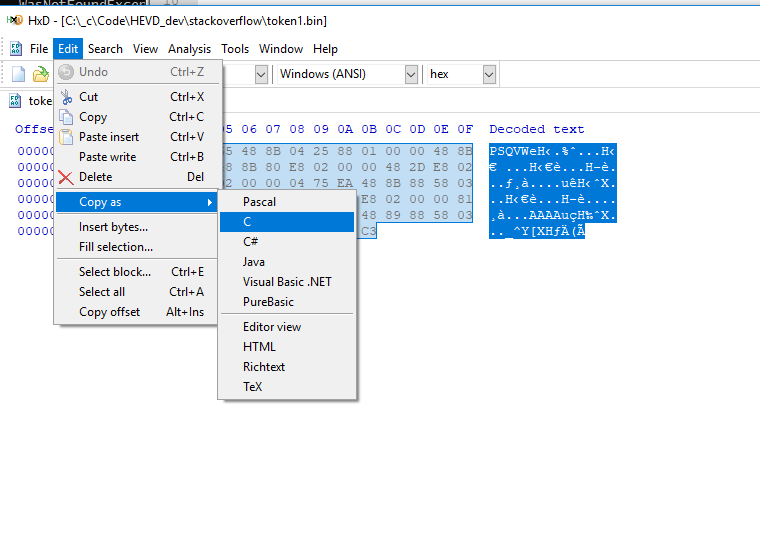Copy selection as Richtext
This screenshot has width=760, height=546.
click(287, 367)
